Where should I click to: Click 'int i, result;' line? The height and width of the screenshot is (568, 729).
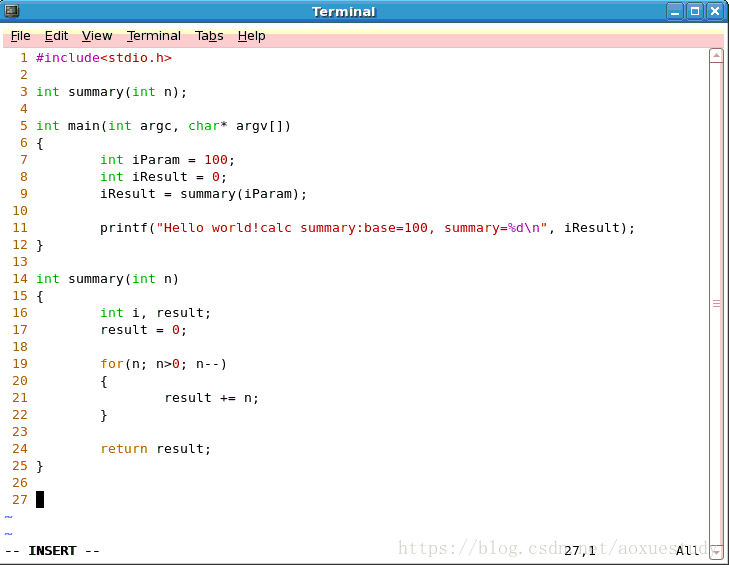coord(155,312)
